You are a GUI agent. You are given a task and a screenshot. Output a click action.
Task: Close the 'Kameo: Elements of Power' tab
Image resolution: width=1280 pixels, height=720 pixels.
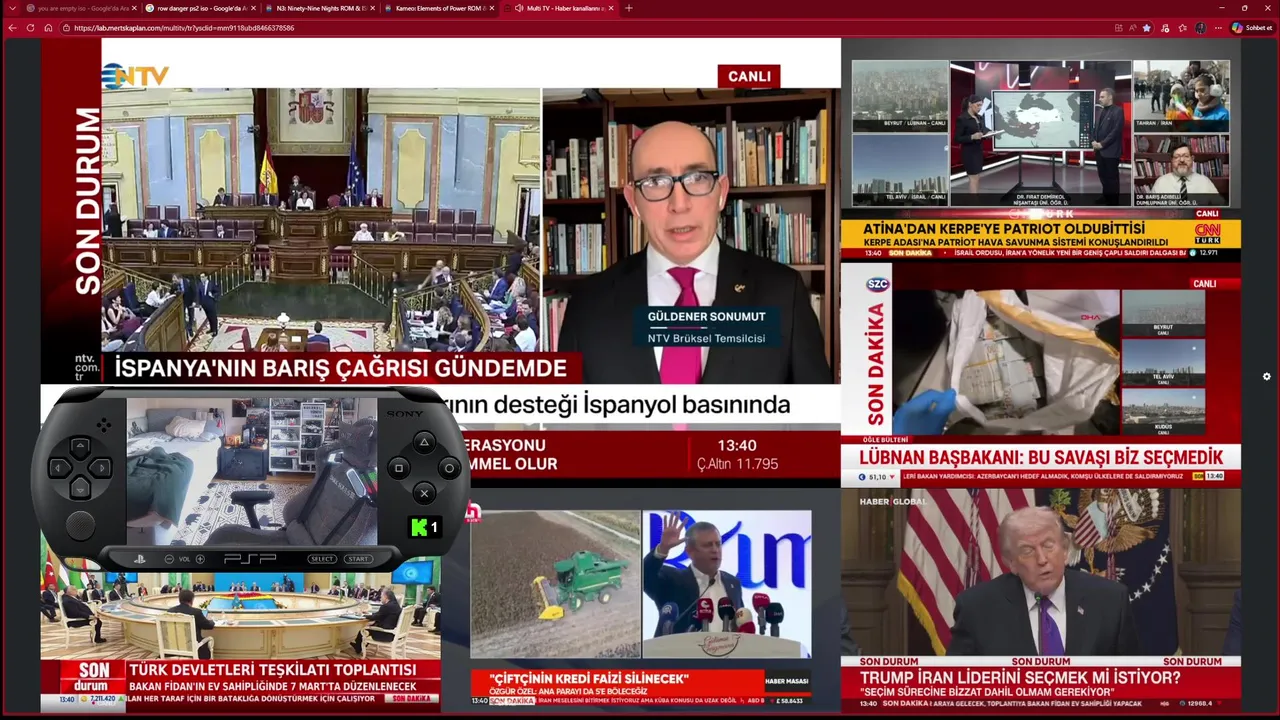[x=491, y=8]
